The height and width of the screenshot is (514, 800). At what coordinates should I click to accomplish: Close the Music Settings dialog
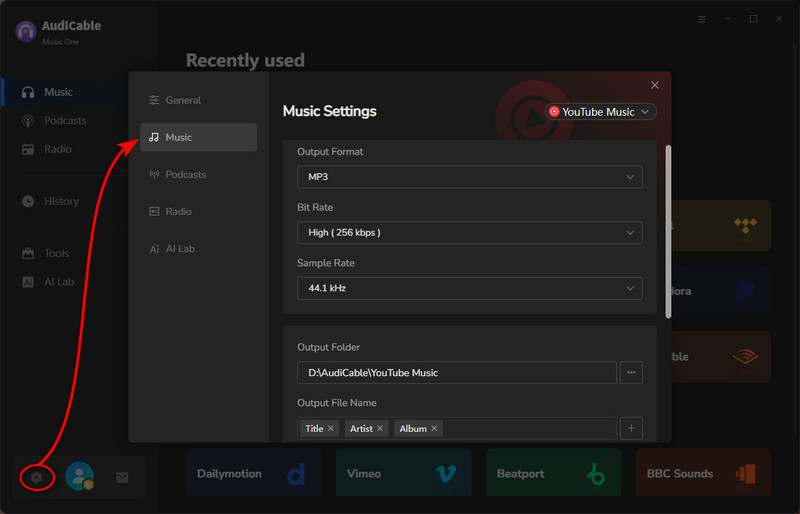click(x=655, y=85)
